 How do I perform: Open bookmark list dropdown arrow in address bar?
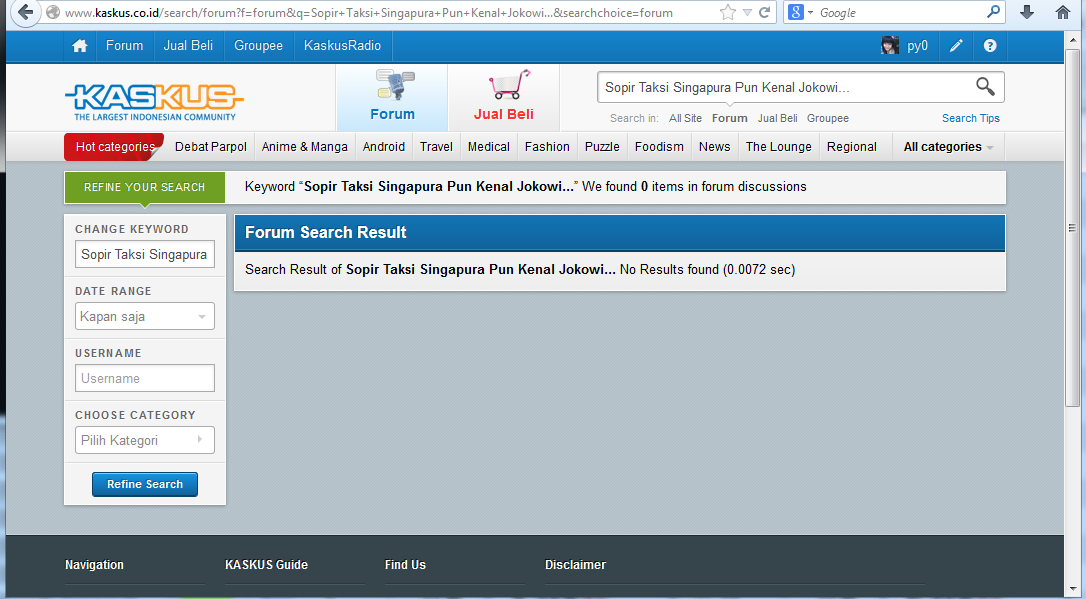[x=747, y=12]
